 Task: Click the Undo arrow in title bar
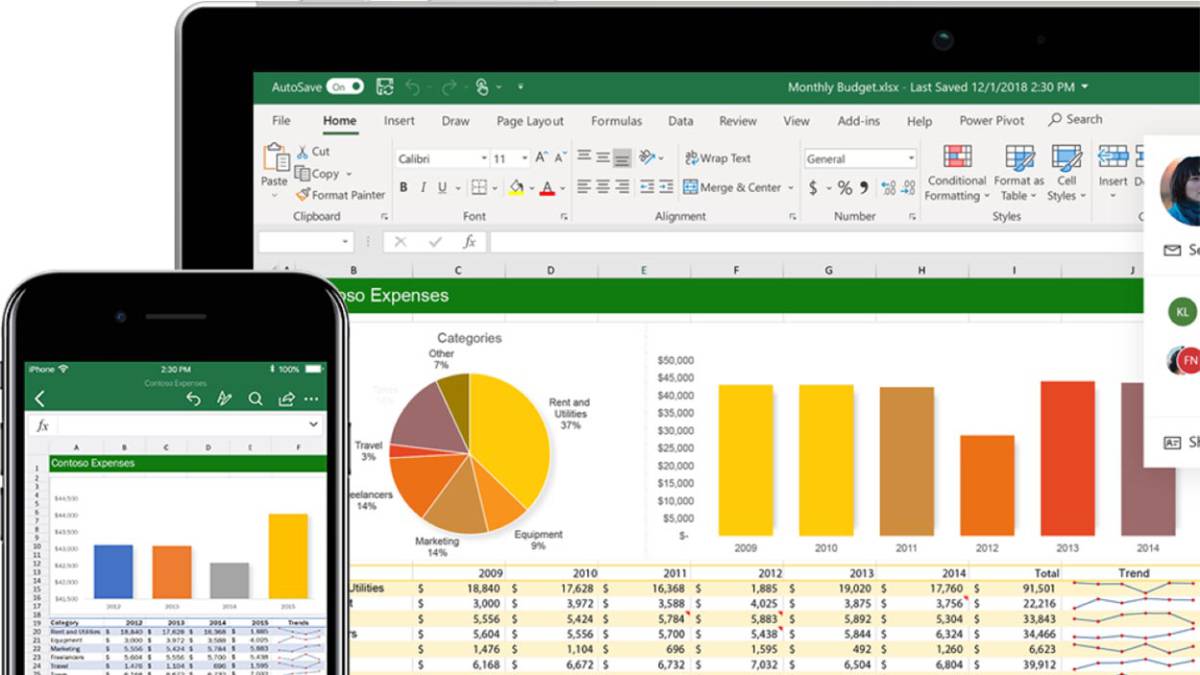413,87
